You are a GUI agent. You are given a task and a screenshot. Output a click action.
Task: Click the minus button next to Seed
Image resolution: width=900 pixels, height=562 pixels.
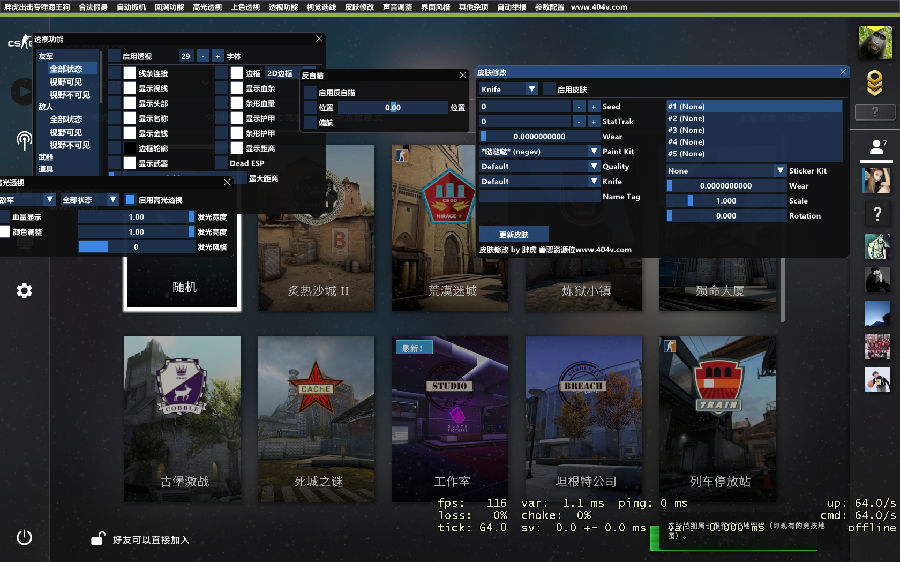tap(579, 107)
